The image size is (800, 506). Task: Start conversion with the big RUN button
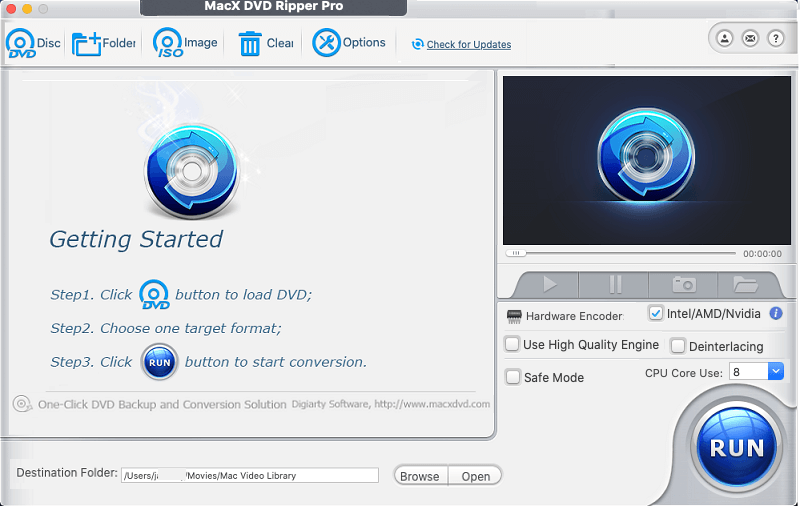(736, 447)
